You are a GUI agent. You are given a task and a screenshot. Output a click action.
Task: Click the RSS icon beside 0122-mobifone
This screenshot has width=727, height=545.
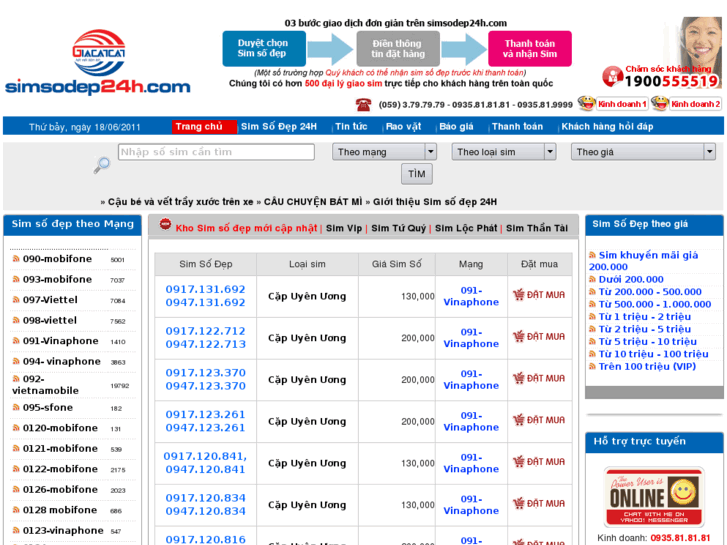coord(16,468)
